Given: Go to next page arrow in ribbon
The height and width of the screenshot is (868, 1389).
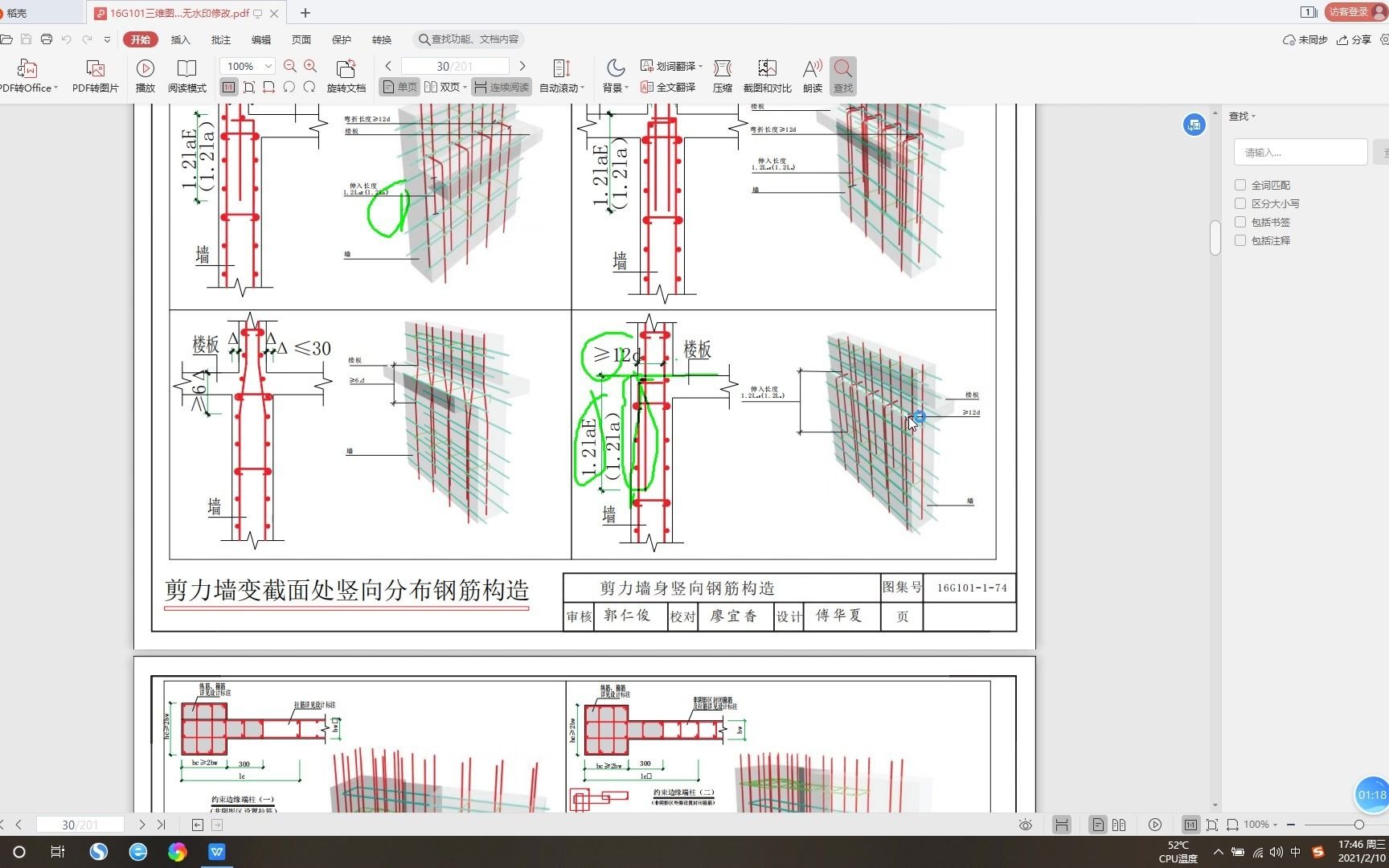Looking at the screenshot, I should point(522,66).
